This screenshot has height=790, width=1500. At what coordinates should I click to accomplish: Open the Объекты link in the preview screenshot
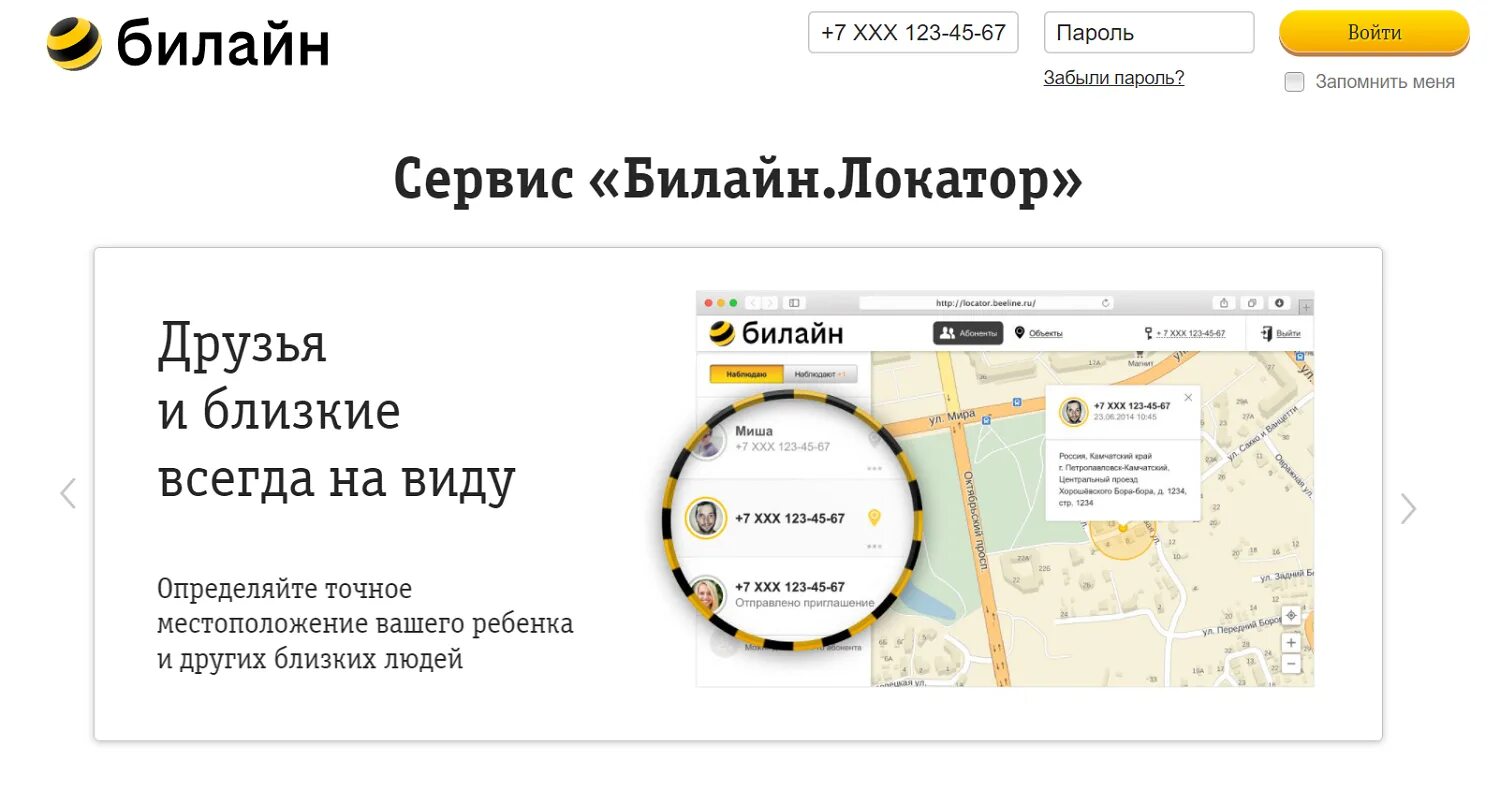(x=1039, y=333)
